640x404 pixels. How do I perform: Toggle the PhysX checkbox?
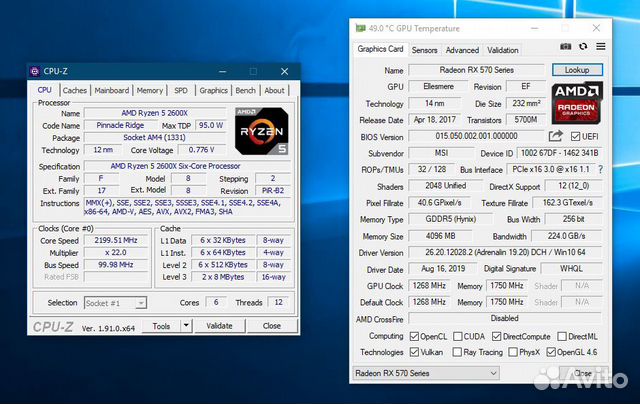[x=513, y=352]
